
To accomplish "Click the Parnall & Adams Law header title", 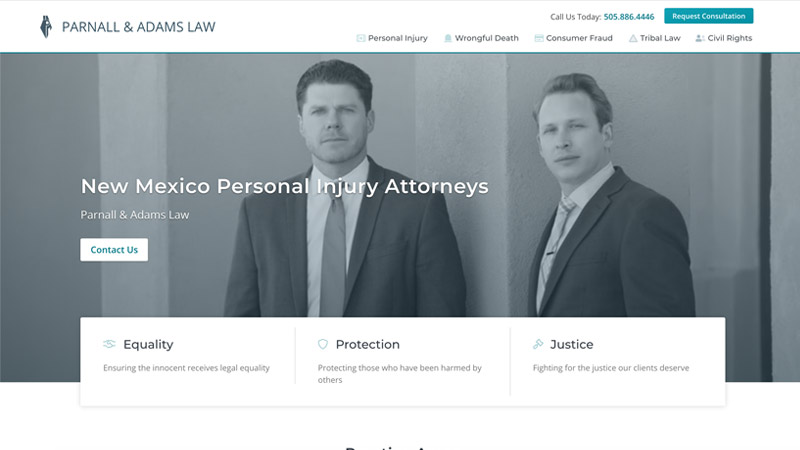I will click(x=138, y=27).
